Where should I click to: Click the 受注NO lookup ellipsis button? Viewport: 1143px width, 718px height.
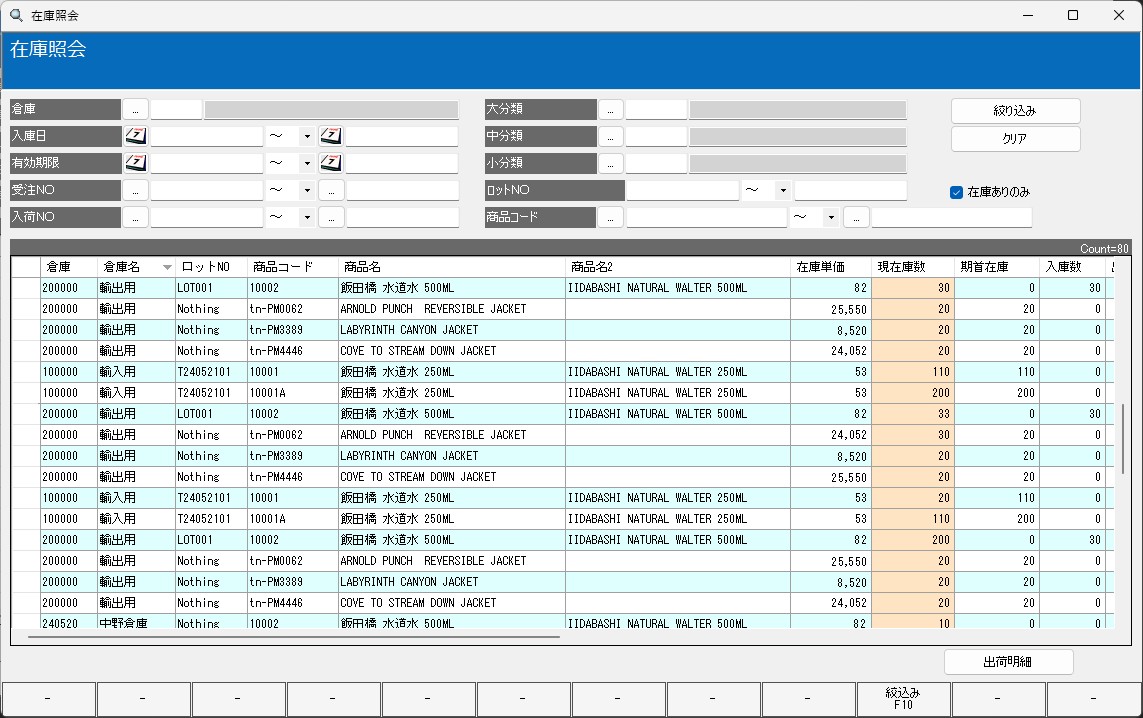(x=136, y=190)
